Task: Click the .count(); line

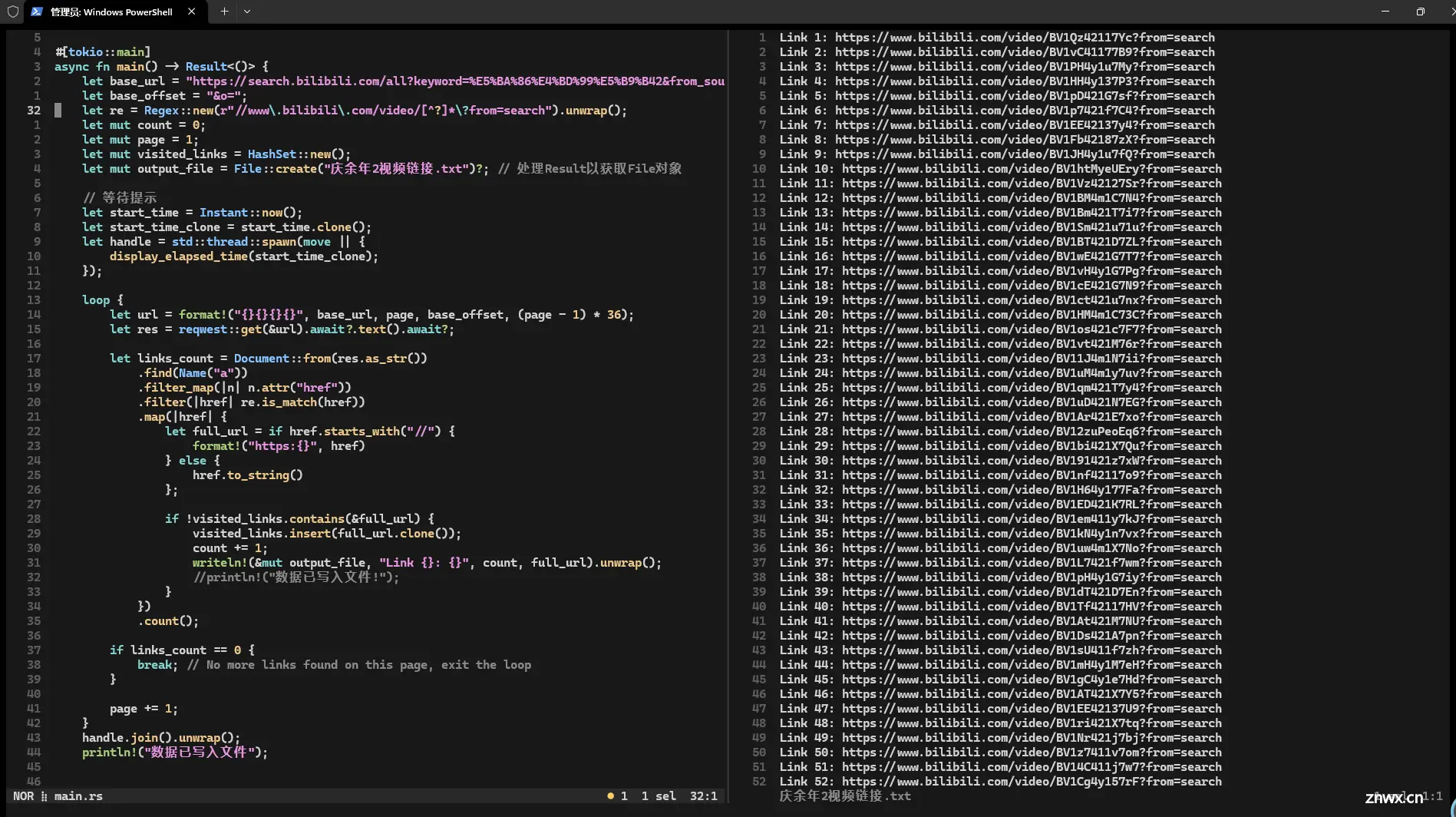Action: [x=168, y=620]
